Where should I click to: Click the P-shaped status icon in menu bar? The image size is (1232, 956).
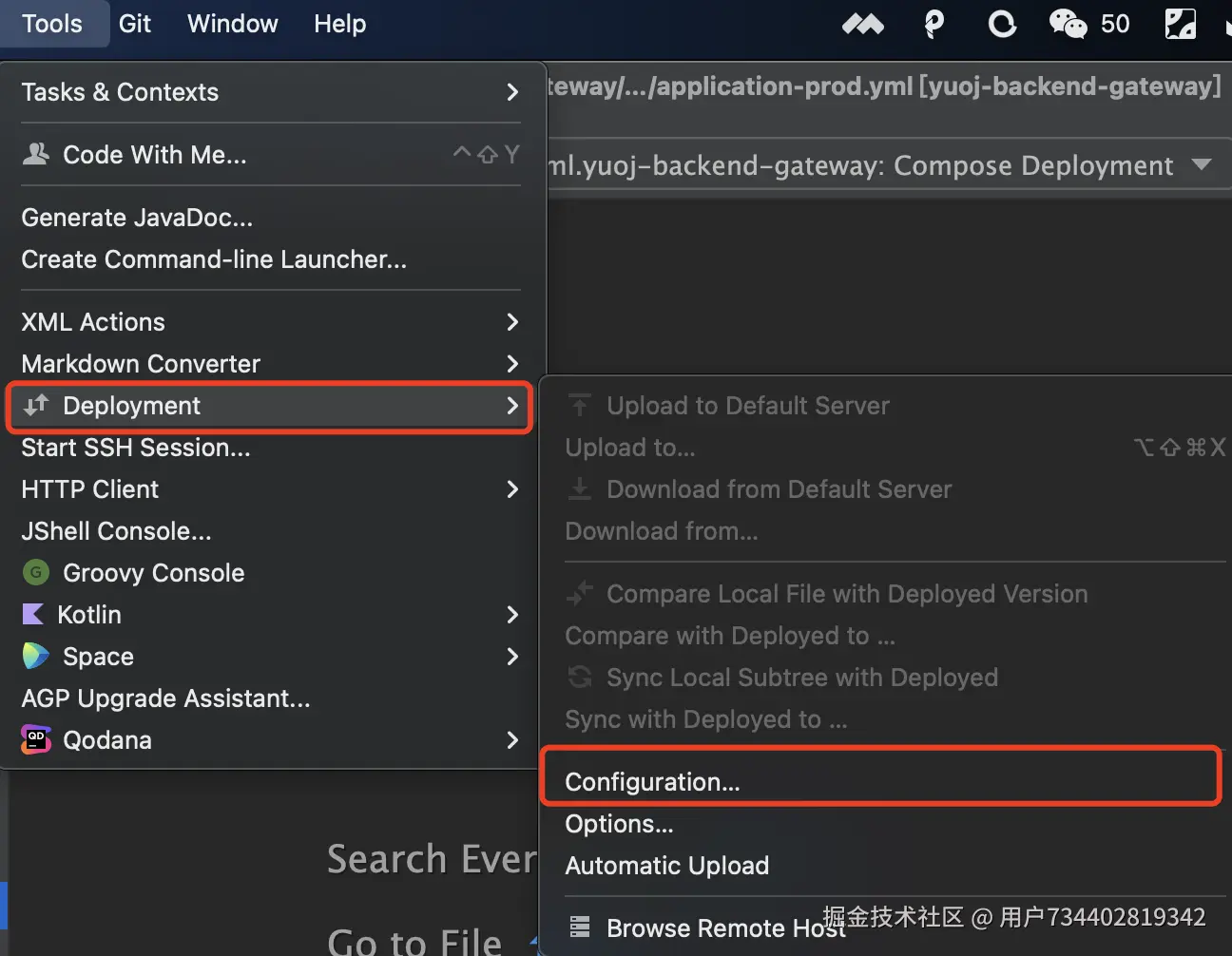[934, 25]
